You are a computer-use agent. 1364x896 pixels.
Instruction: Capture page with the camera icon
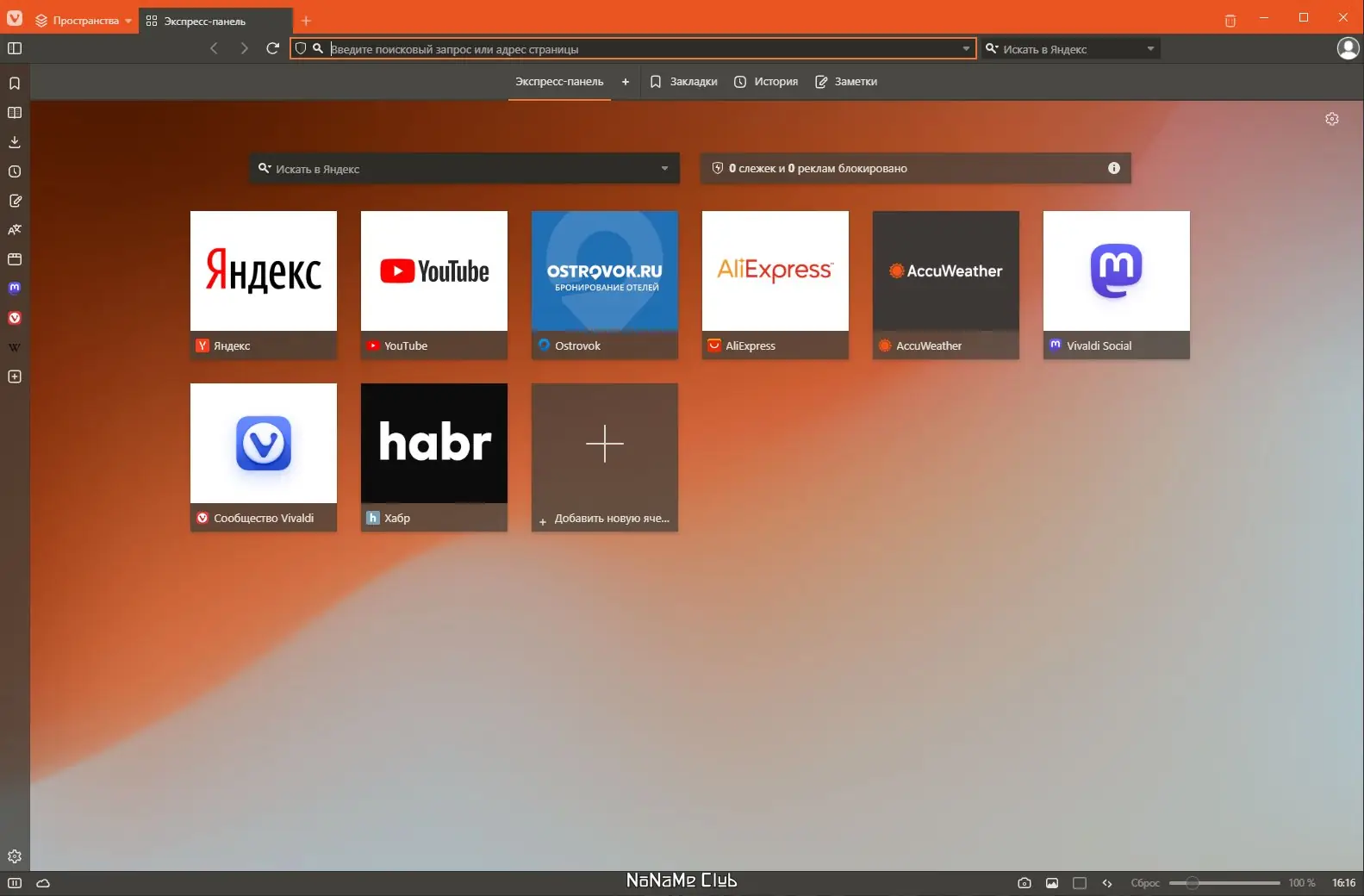(1025, 883)
